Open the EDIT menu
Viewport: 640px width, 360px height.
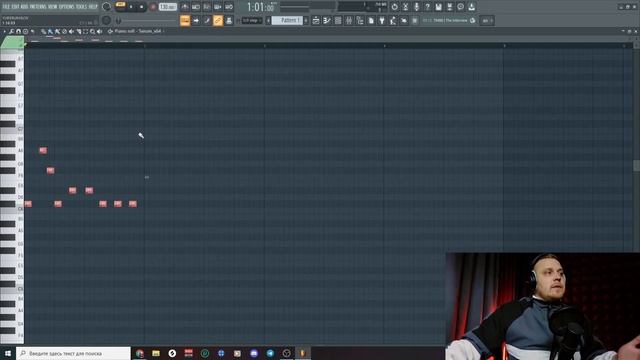tap(15, 7)
